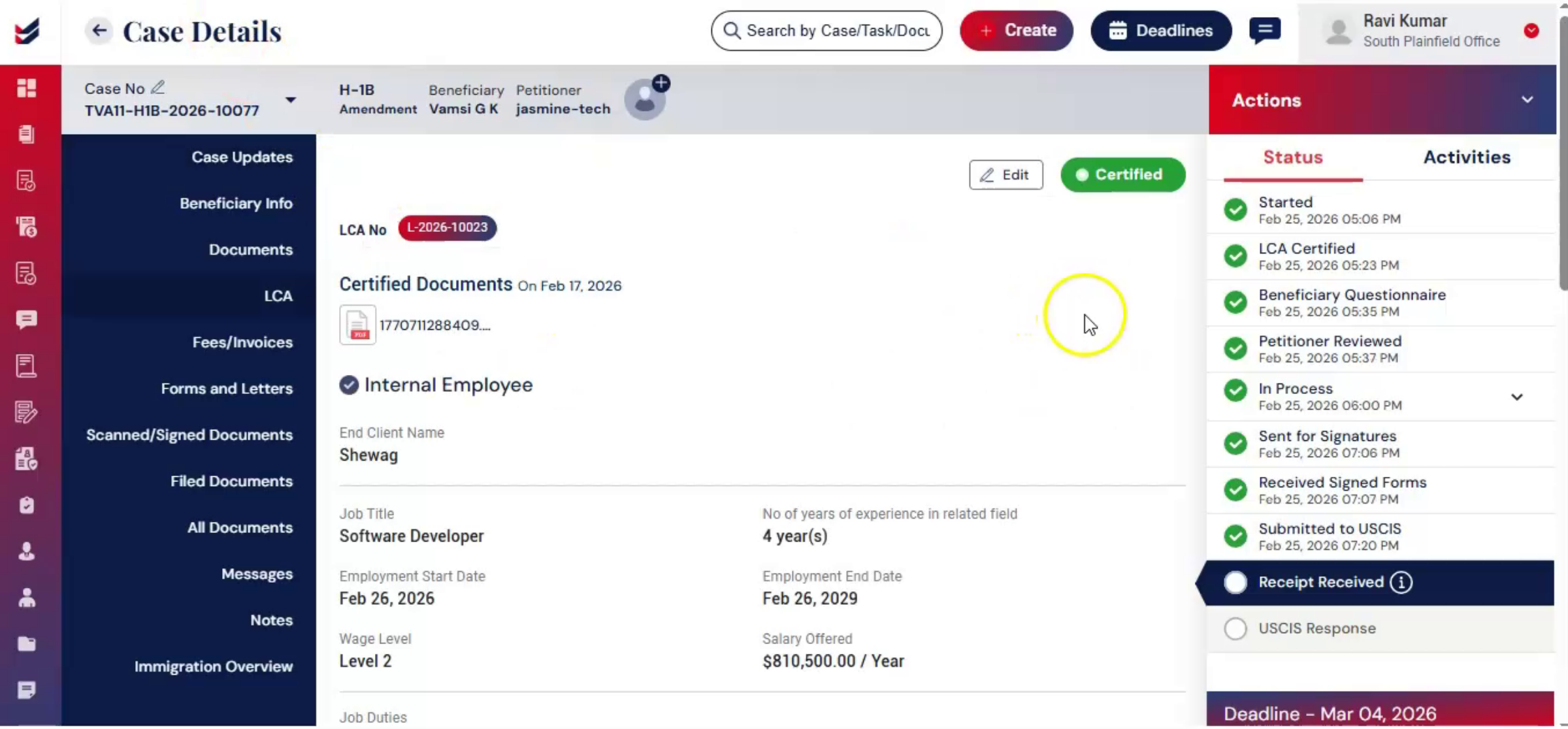Open file 1770711288409 link
1568x729 pixels.
[x=434, y=325]
